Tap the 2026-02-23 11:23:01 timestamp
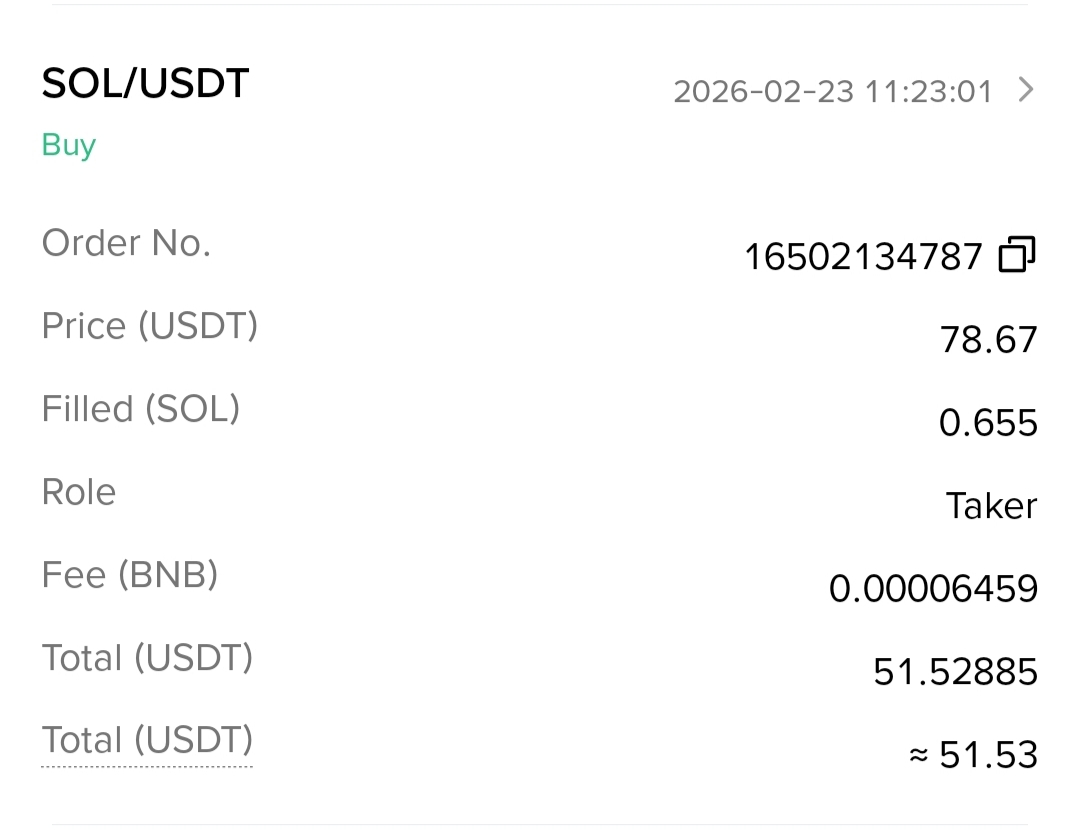 [832, 92]
